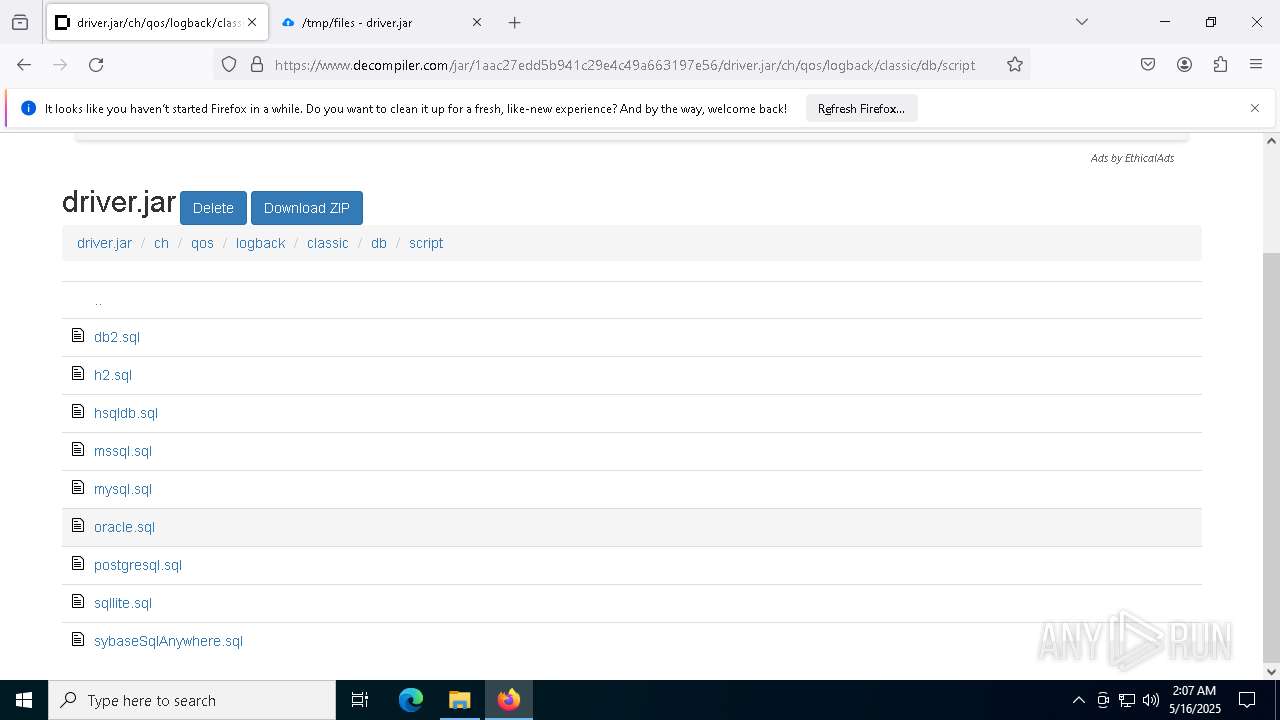Screen dimensions: 1280x720
Task: Click the file icon beside h2.sql
Action: (78, 373)
